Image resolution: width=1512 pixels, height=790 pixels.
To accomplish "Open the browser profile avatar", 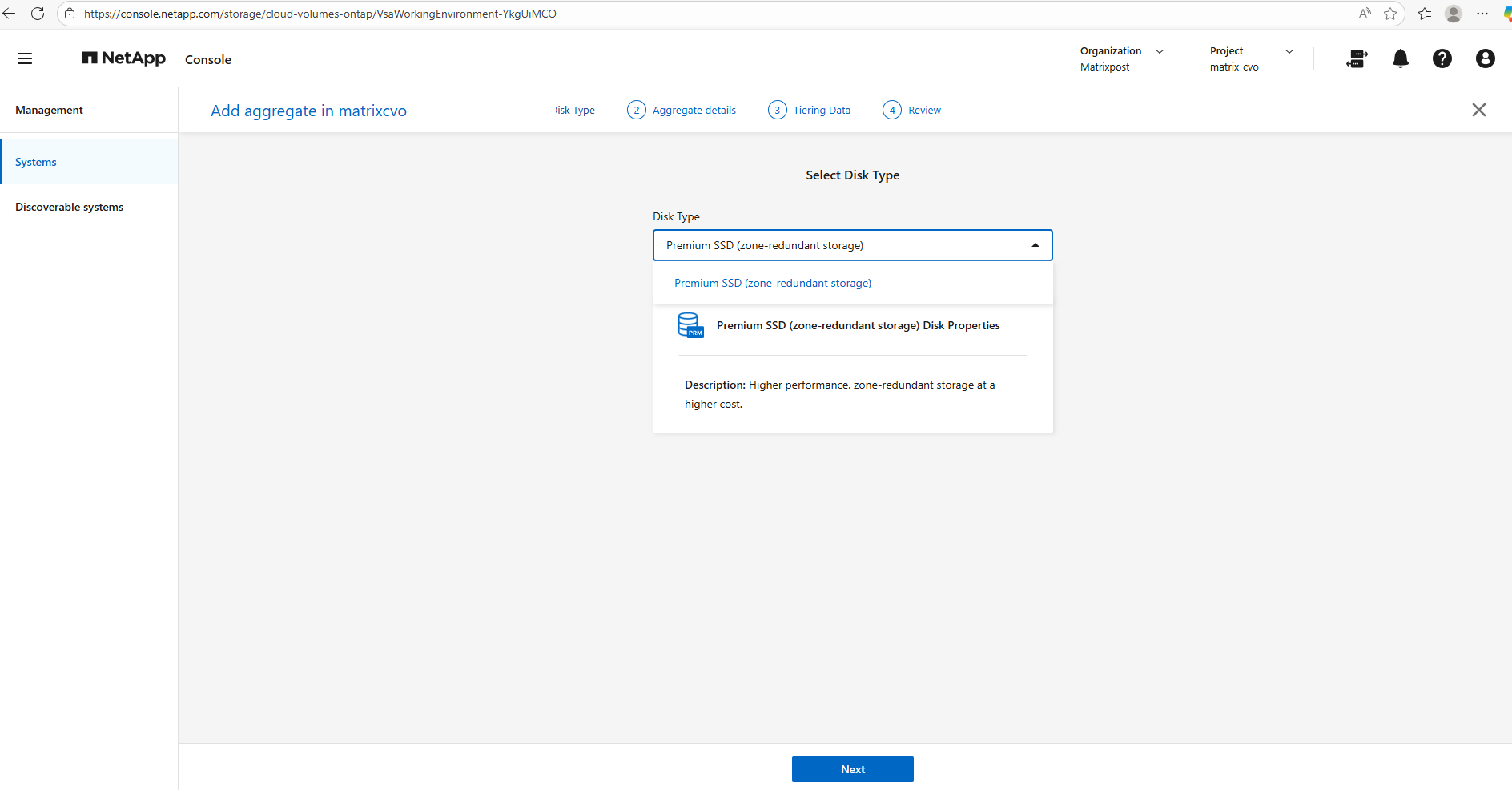I will pyautogui.click(x=1454, y=14).
